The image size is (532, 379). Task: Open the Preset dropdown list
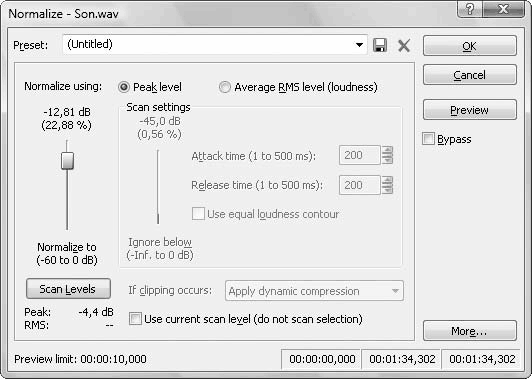click(359, 45)
